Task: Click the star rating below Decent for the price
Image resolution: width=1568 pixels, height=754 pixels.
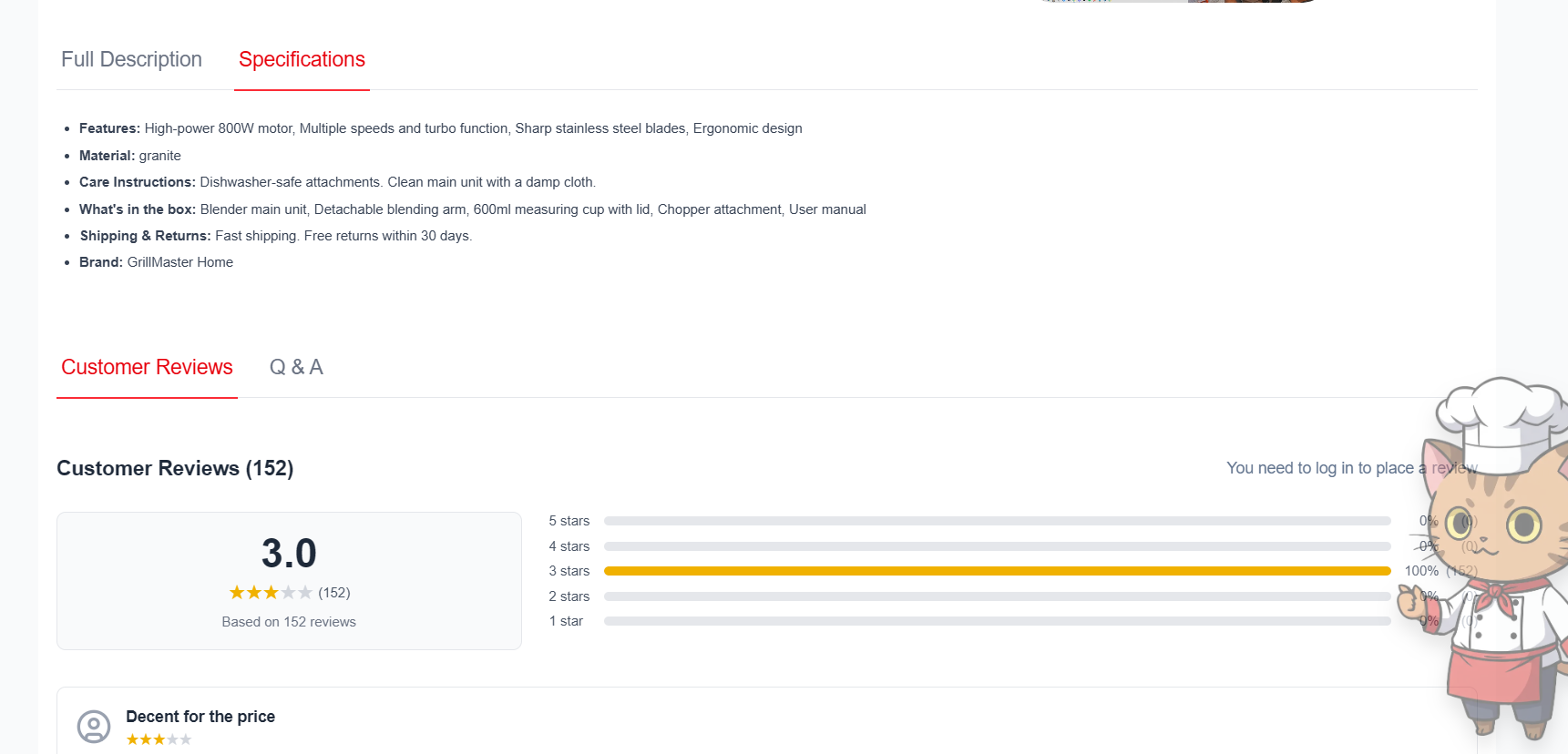Action: (159, 739)
